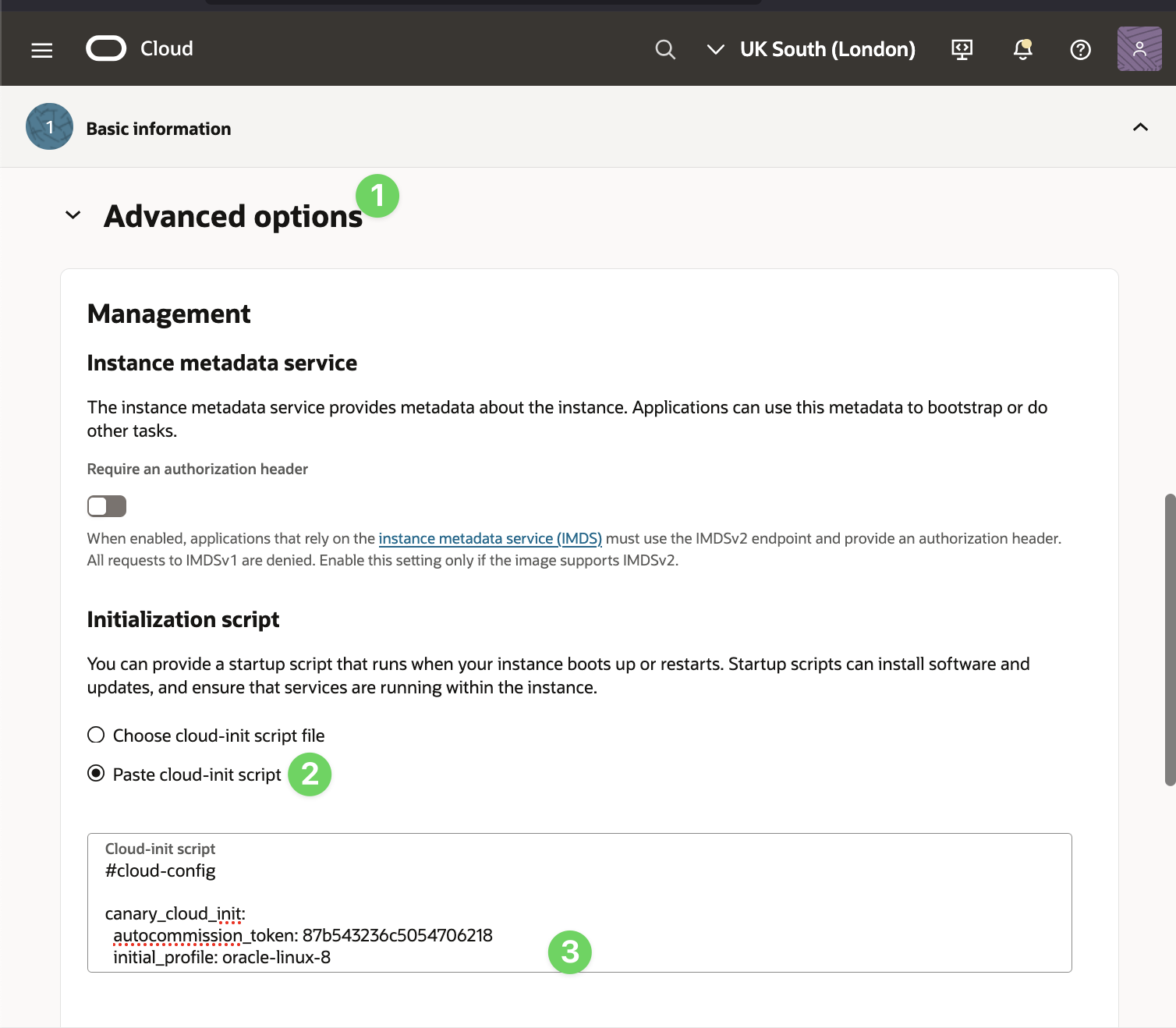This screenshot has height=1028, width=1176.
Task: Open the user profile avatar
Action: pos(1139,49)
